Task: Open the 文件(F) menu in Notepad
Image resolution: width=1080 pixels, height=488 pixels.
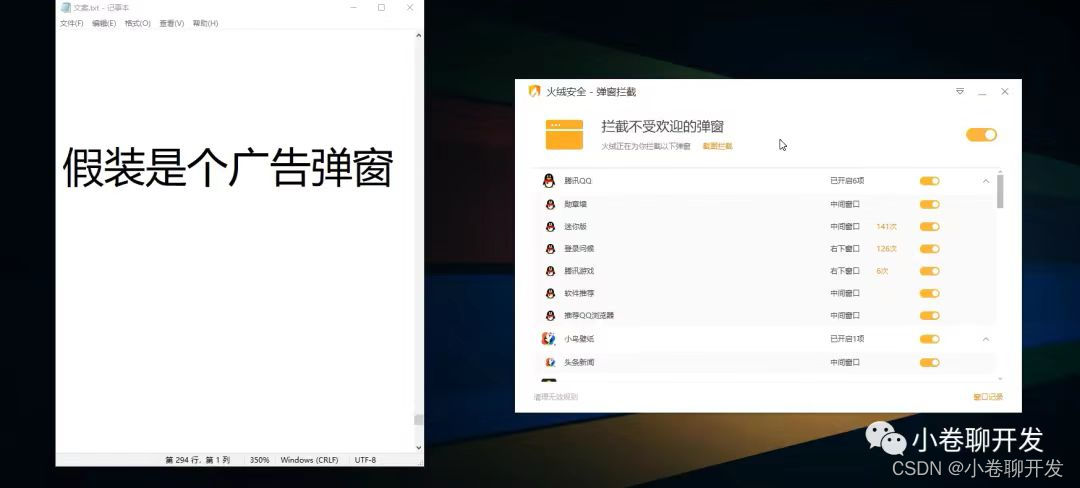Action: 72,23
